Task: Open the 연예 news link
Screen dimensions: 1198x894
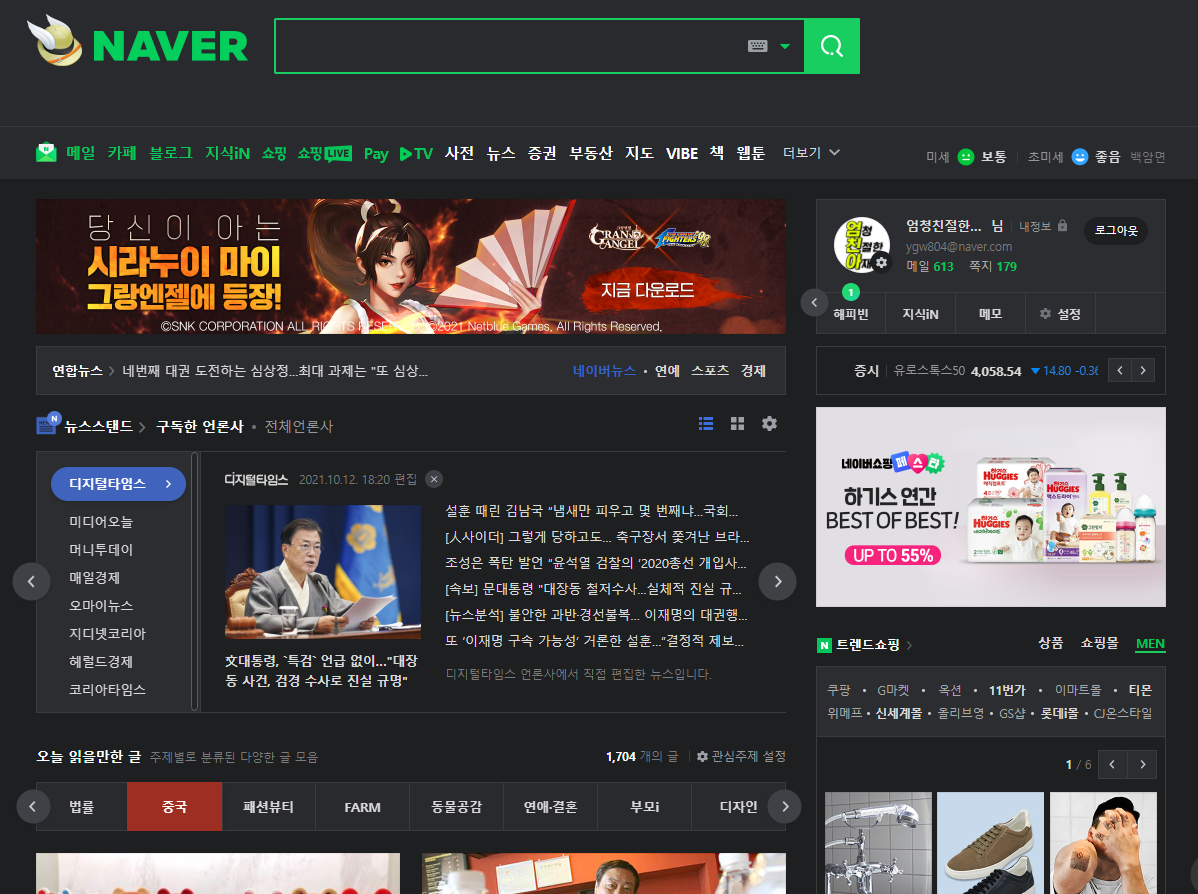Action: tap(667, 371)
